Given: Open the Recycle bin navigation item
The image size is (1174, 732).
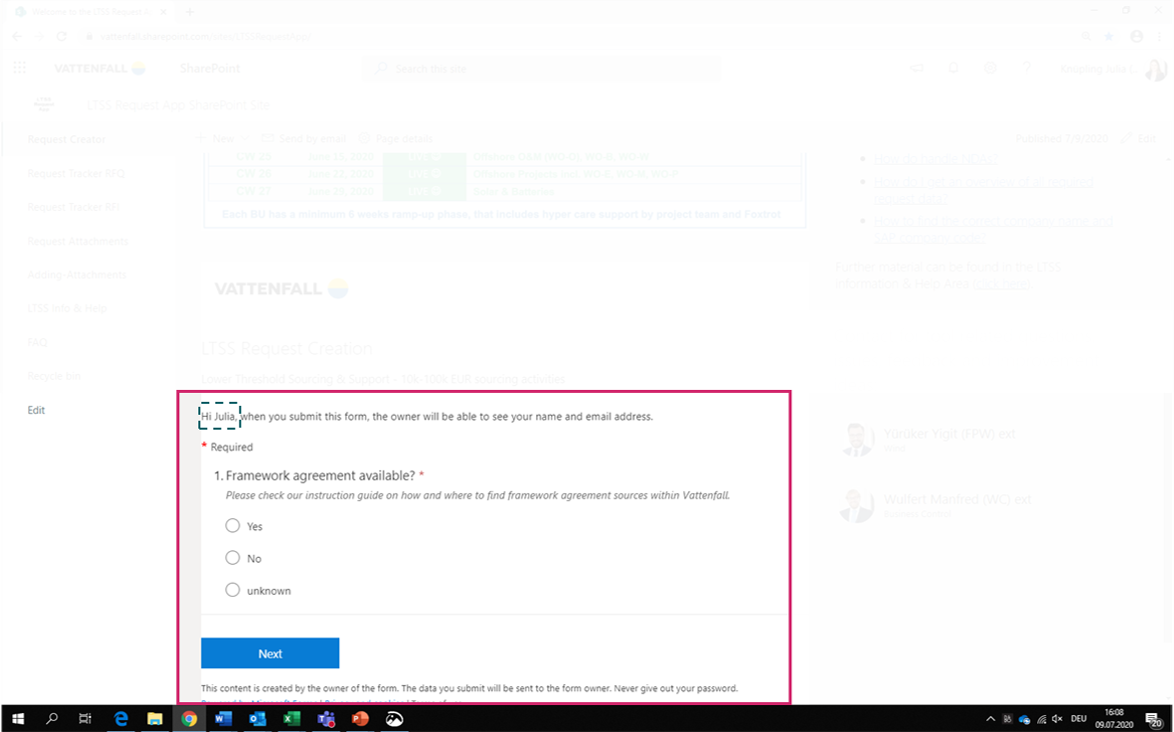Looking at the screenshot, I should point(54,376).
